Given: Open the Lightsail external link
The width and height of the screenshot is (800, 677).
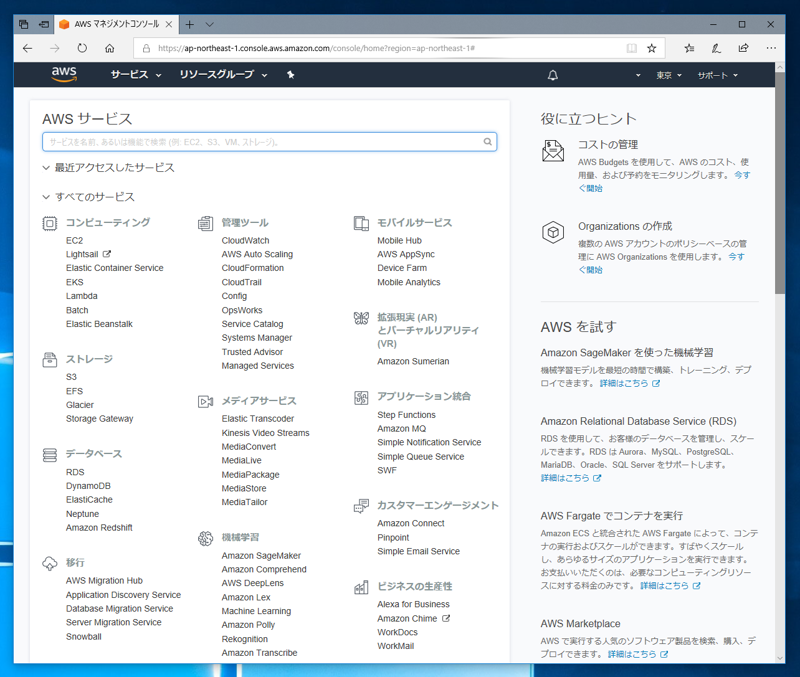Looking at the screenshot, I should click(88, 254).
